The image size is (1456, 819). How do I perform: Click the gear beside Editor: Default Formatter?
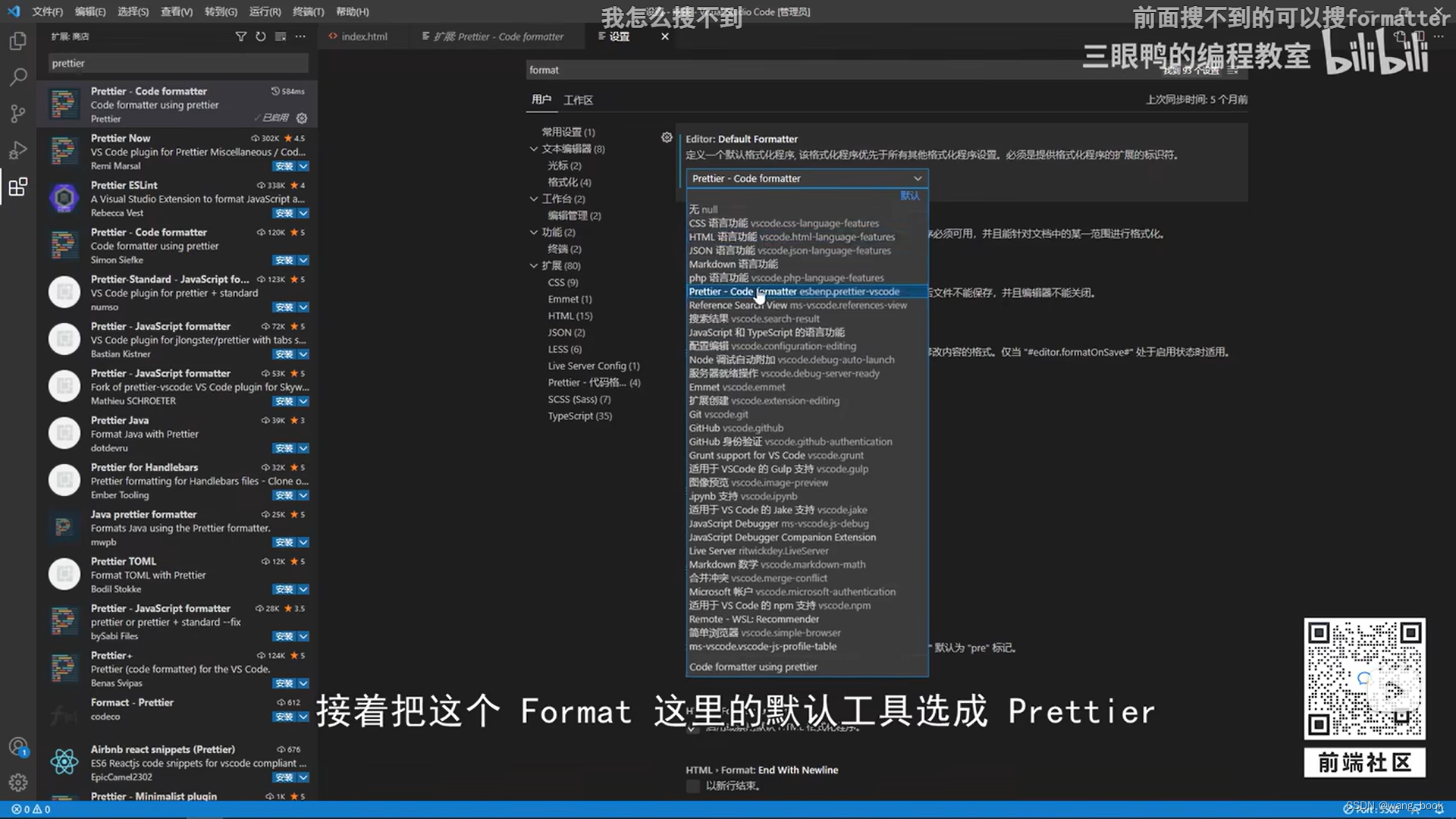[667, 137]
